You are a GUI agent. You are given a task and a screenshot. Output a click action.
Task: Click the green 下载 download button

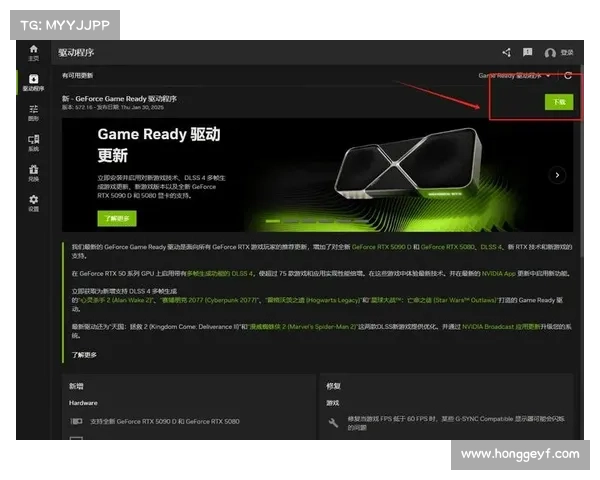pos(559,102)
